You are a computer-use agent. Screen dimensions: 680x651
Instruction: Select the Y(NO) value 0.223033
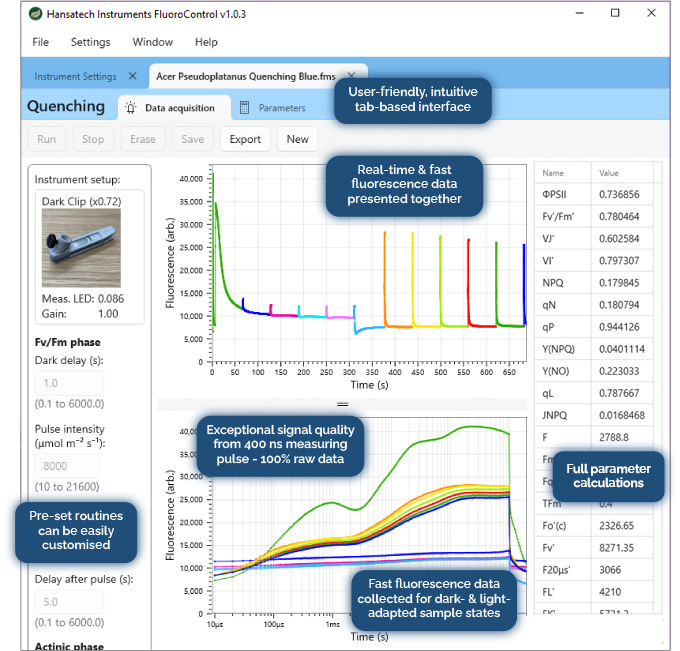pyautogui.click(x=619, y=371)
